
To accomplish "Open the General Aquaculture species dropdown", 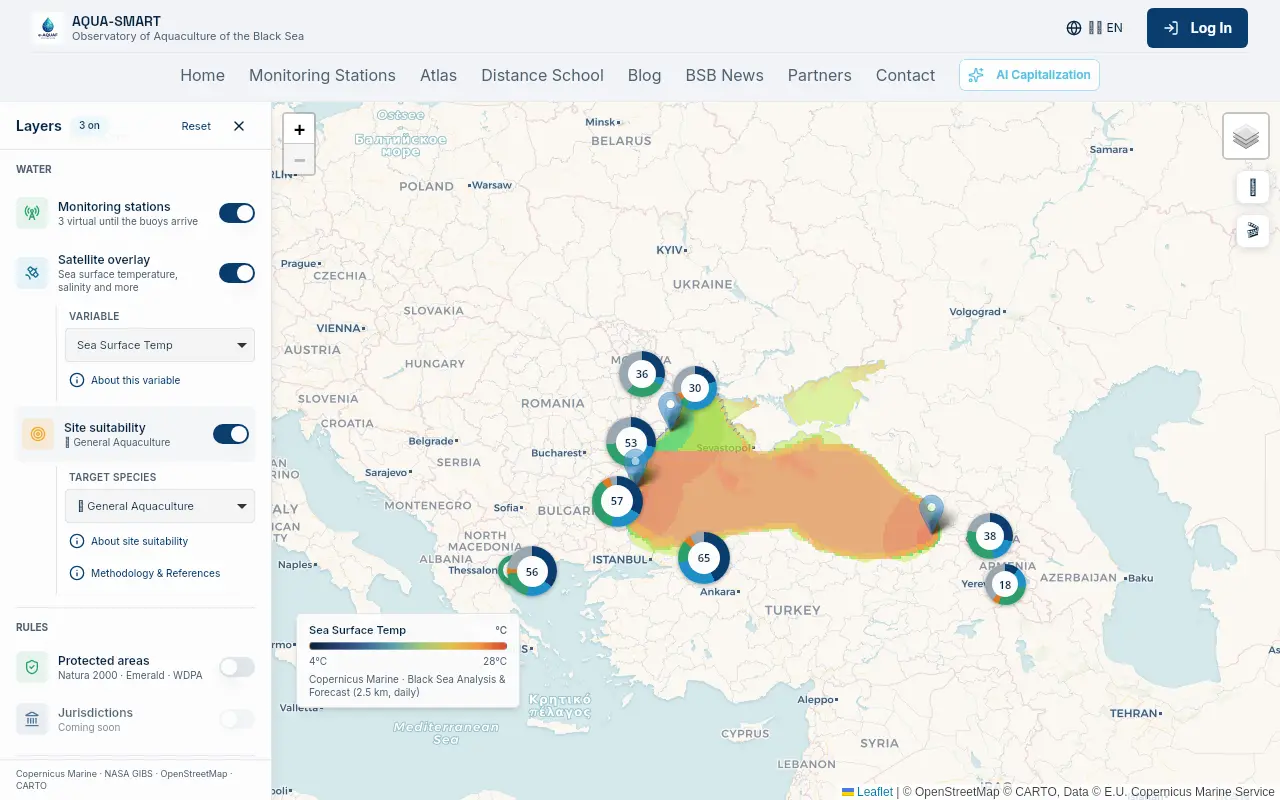I will click(161, 506).
